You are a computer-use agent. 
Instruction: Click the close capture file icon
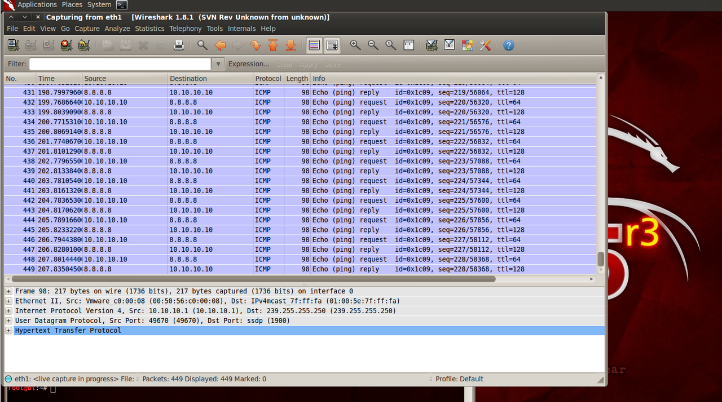143,45
